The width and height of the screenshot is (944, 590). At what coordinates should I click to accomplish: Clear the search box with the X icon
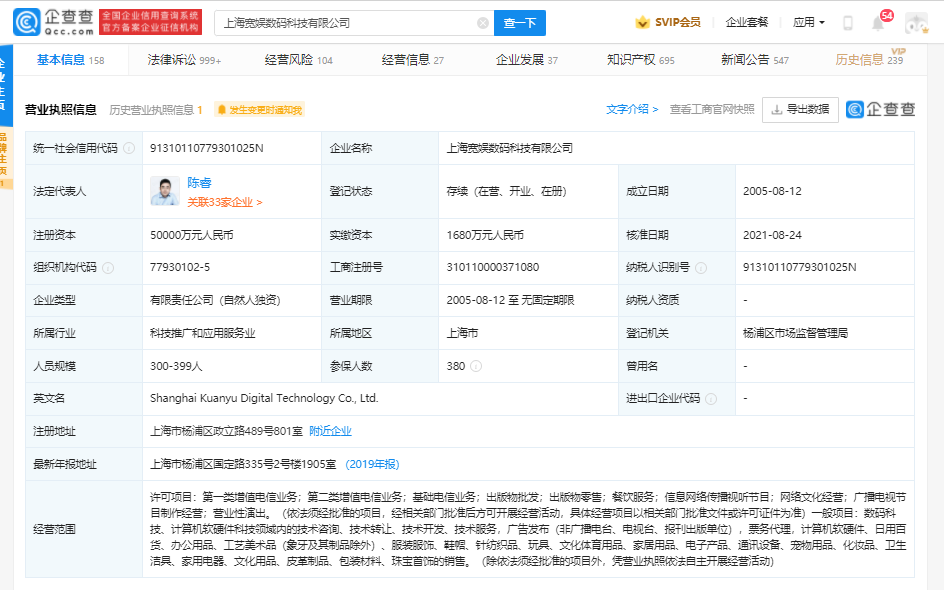[483, 22]
